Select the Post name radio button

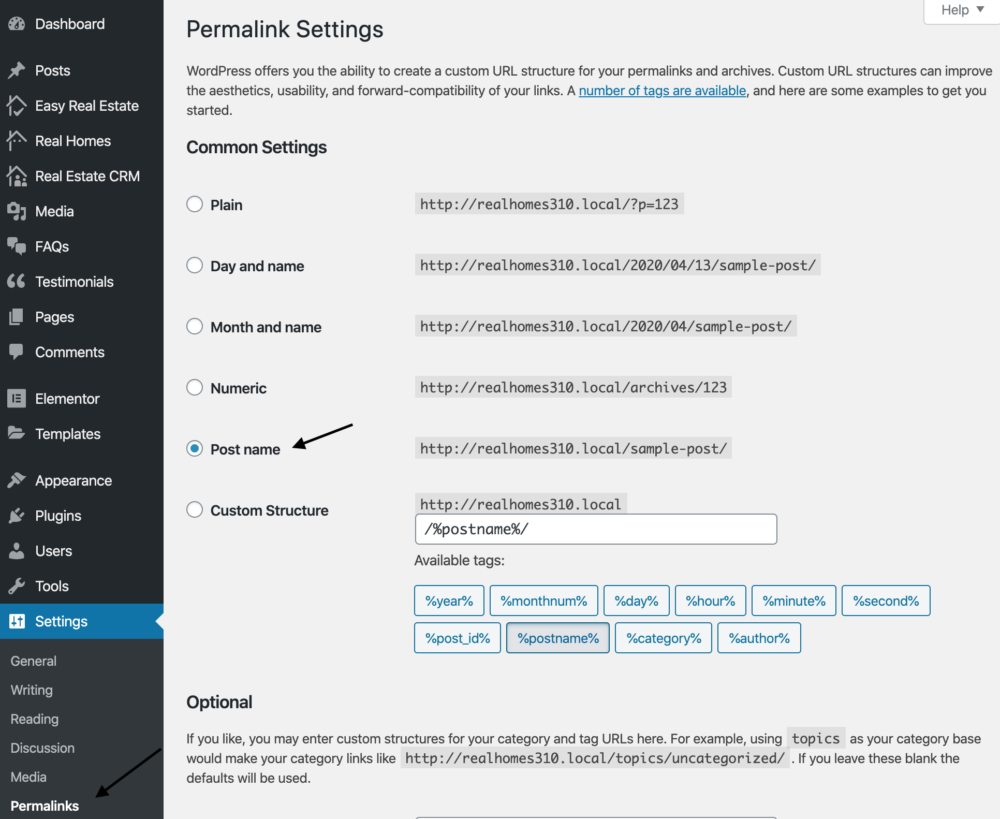point(195,448)
